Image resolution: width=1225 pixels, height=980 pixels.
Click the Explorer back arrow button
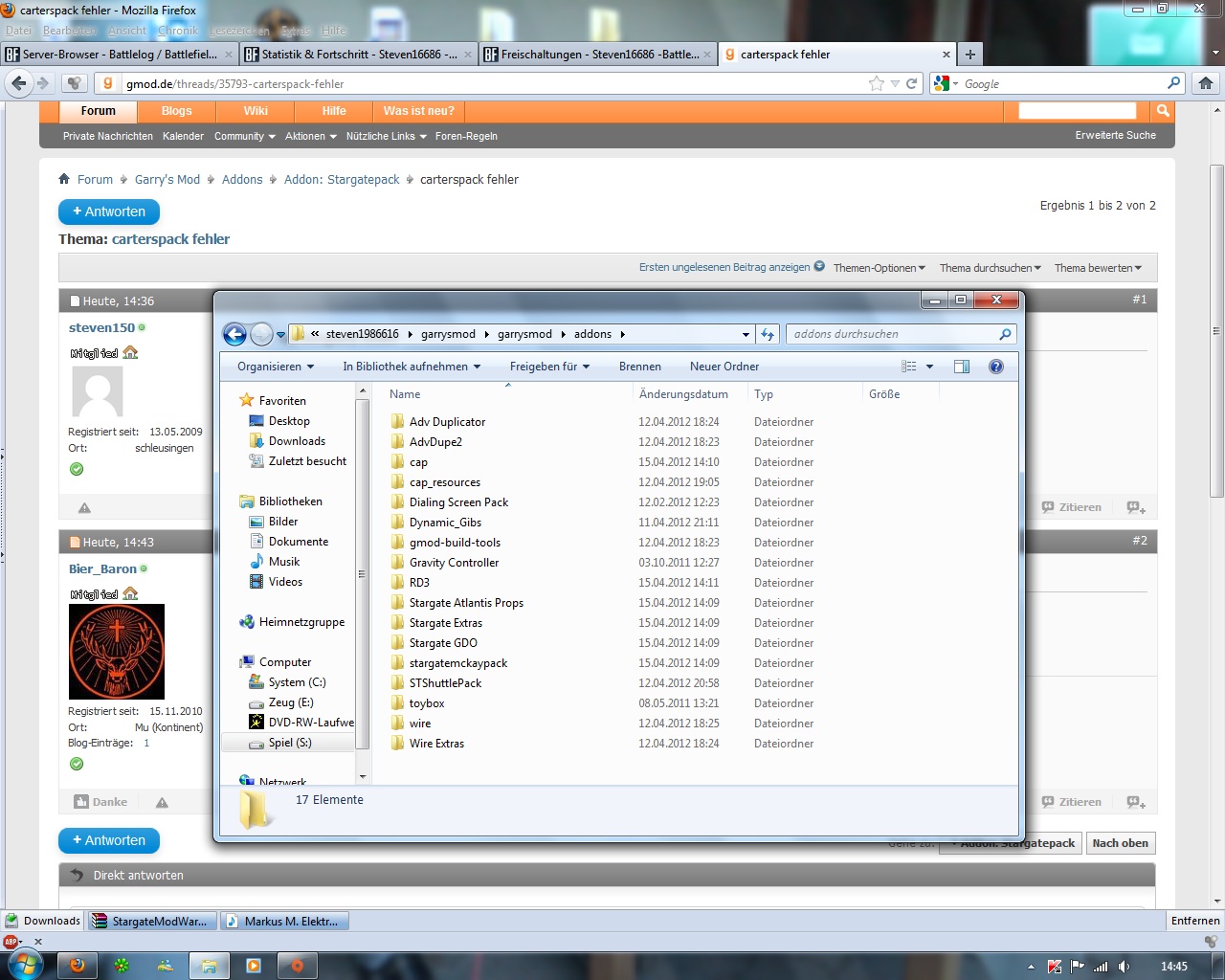[234, 334]
